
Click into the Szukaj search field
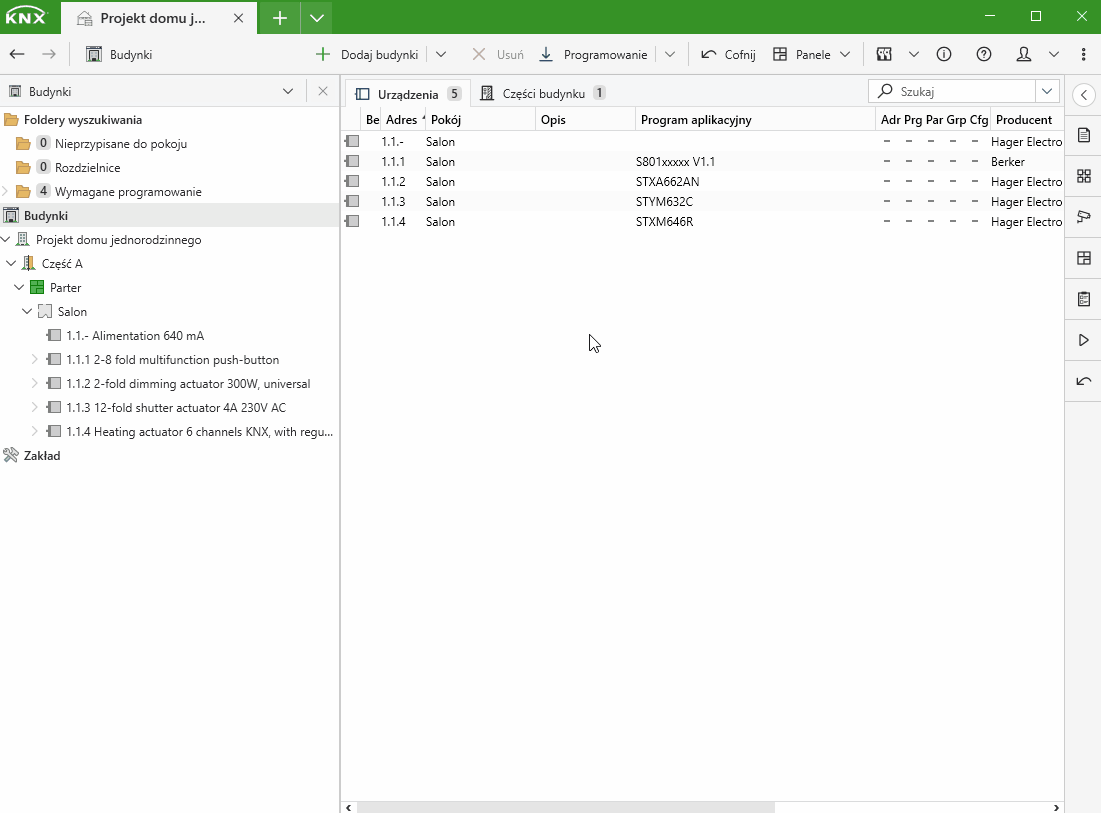click(960, 91)
